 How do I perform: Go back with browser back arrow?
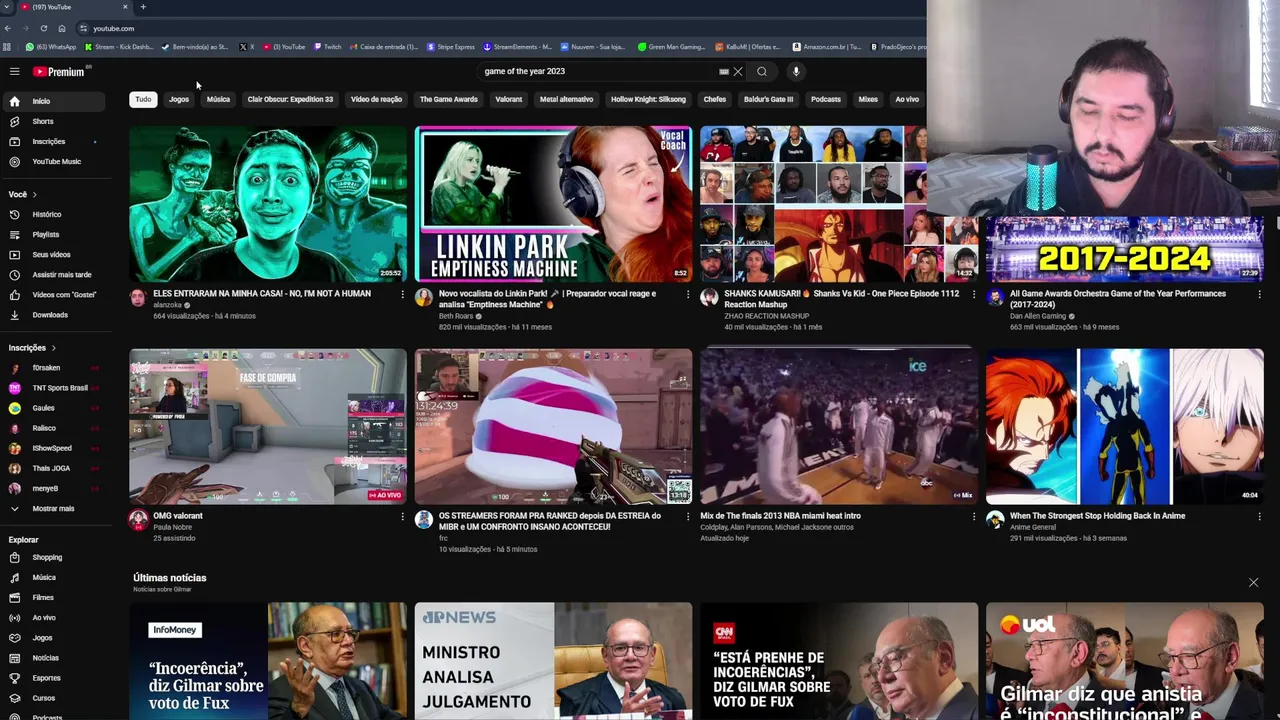click(8, 28)
